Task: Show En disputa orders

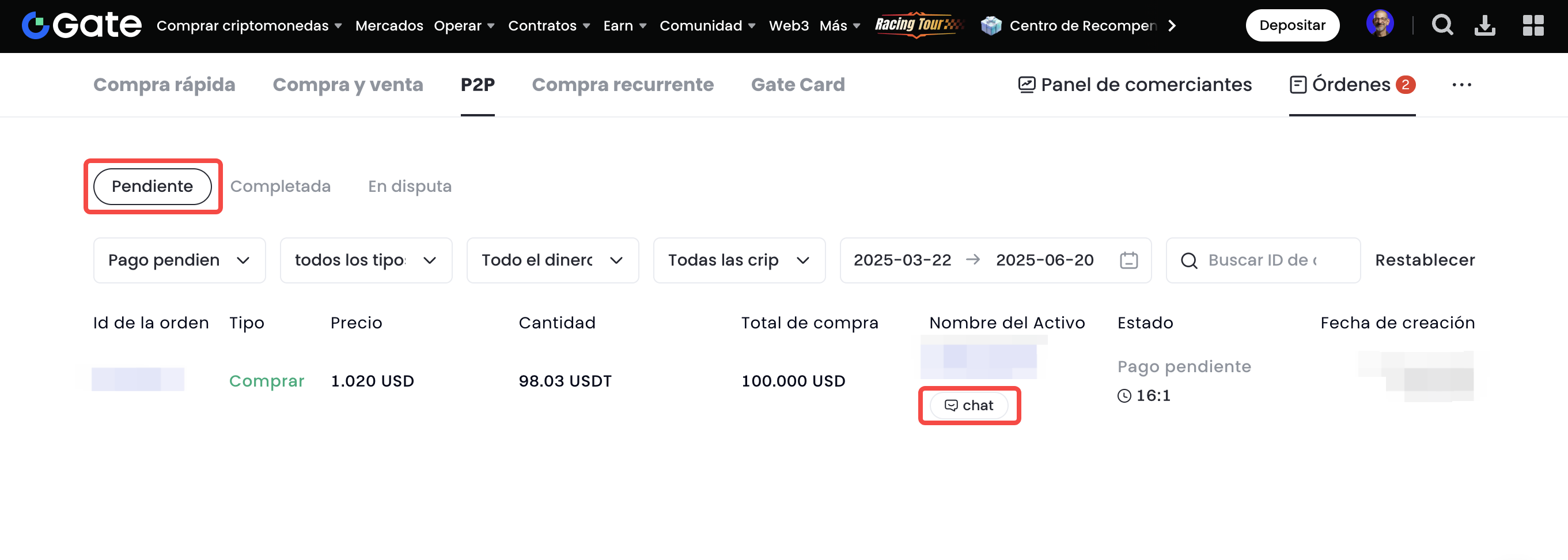Action: [410, 186]
